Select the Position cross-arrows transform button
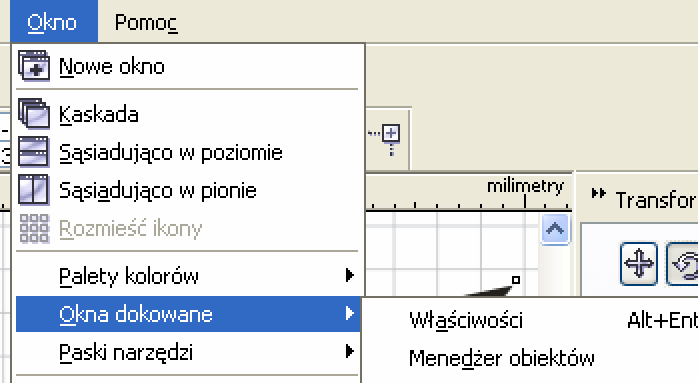 click(x=639, y=264)
